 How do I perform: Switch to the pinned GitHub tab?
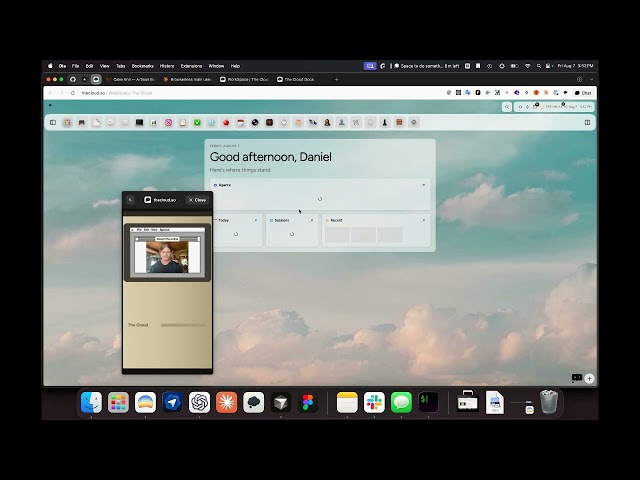click(x=73, y=79)
